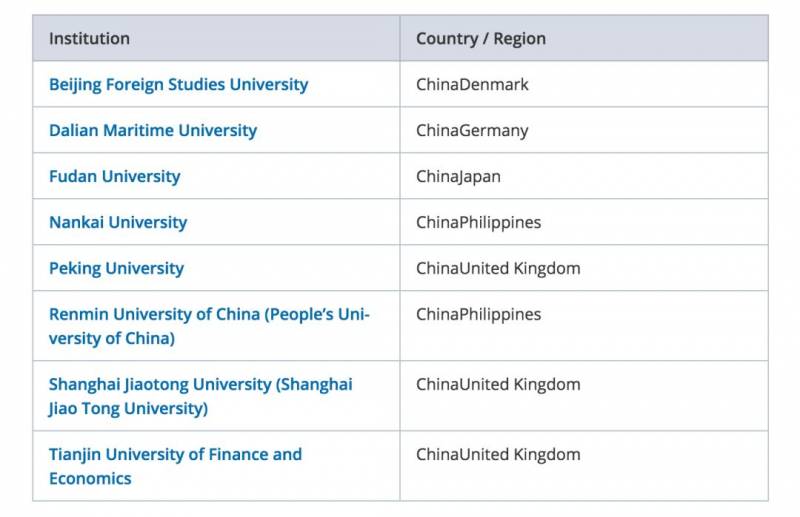Click the Country / Region column header
This screenshot has width=800, height=517.
[481, 39]
